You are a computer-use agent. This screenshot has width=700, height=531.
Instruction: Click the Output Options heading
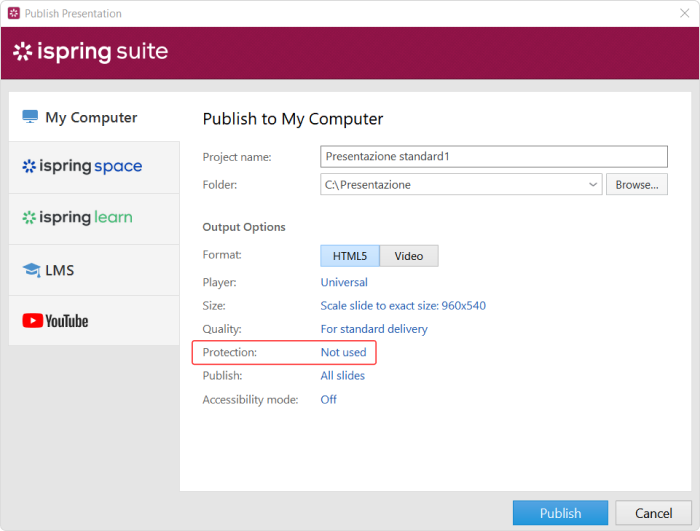(244, 227)
